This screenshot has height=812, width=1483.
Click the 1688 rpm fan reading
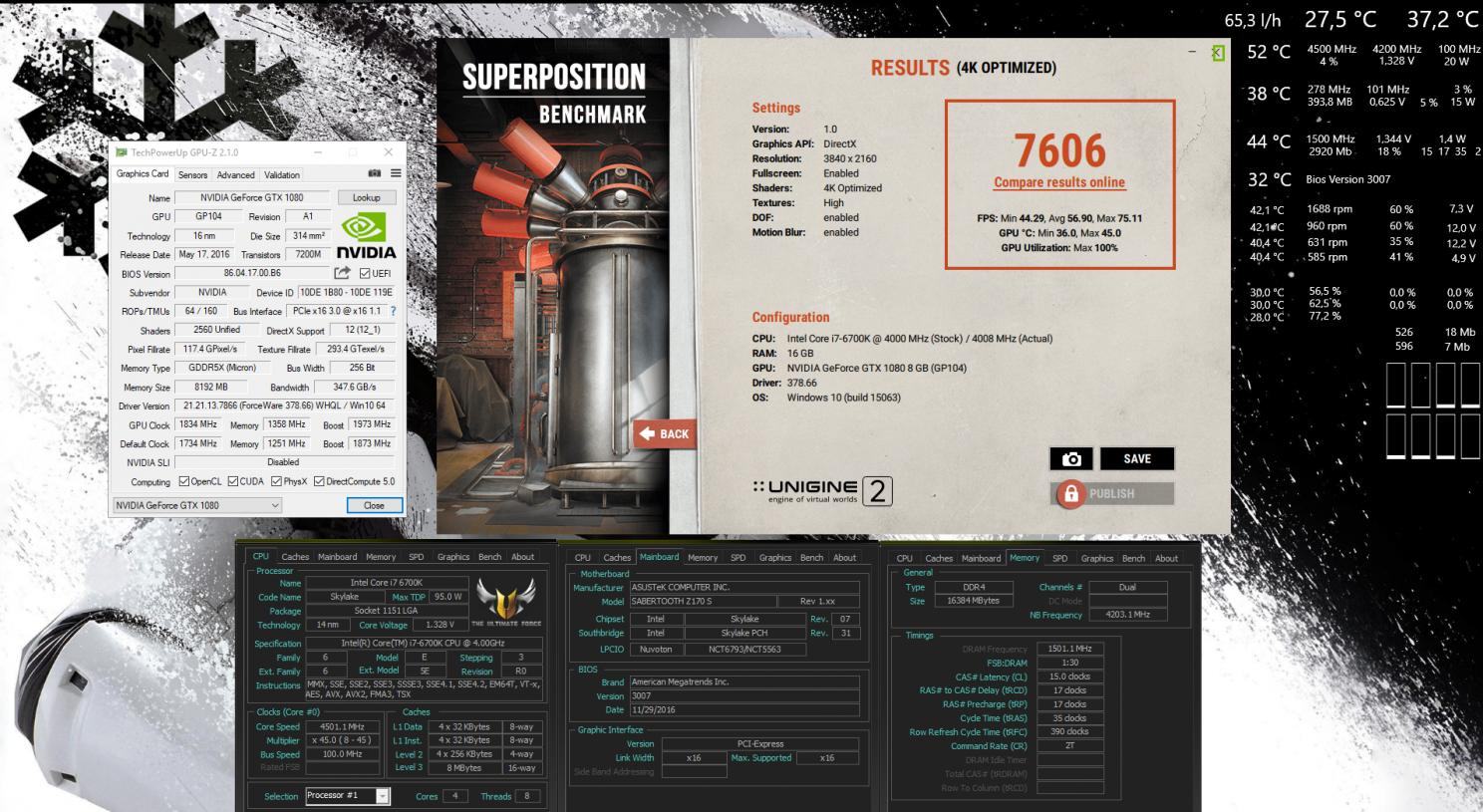pos(1330,209)
